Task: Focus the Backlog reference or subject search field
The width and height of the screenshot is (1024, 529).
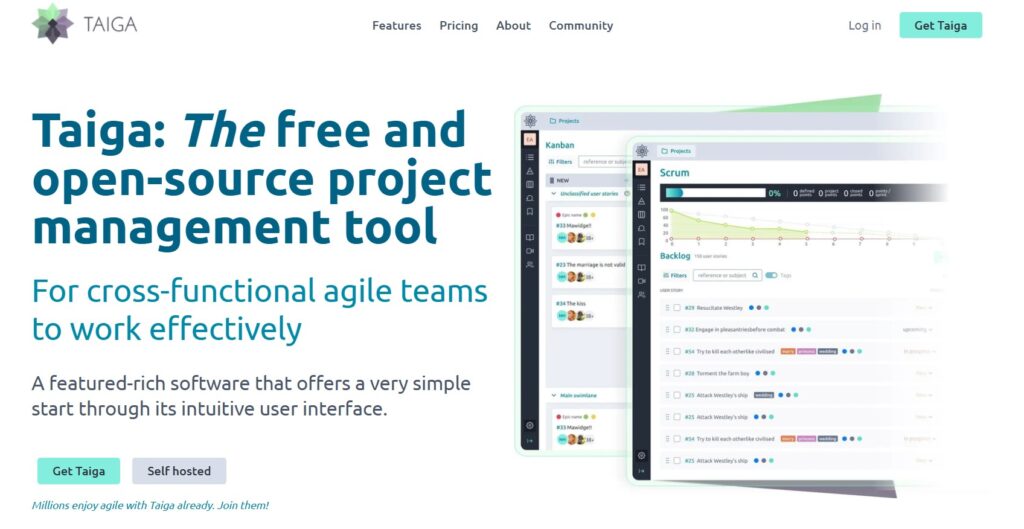Action: point(727,276)
